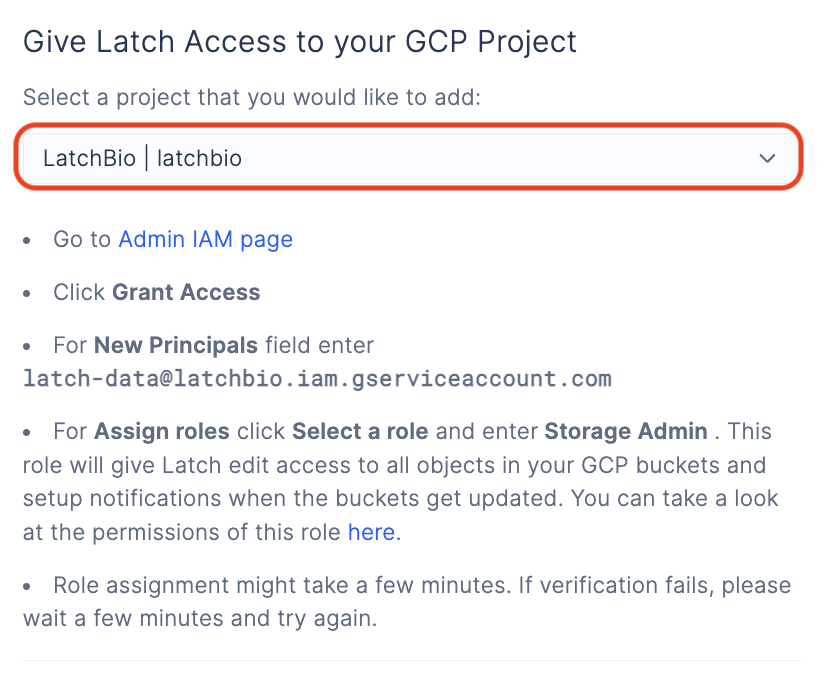Image resolution: width=832 pixels, height=680 pixels.
Task: Click the bullet before 'Role assignment' note
Action: click(27, 587)
